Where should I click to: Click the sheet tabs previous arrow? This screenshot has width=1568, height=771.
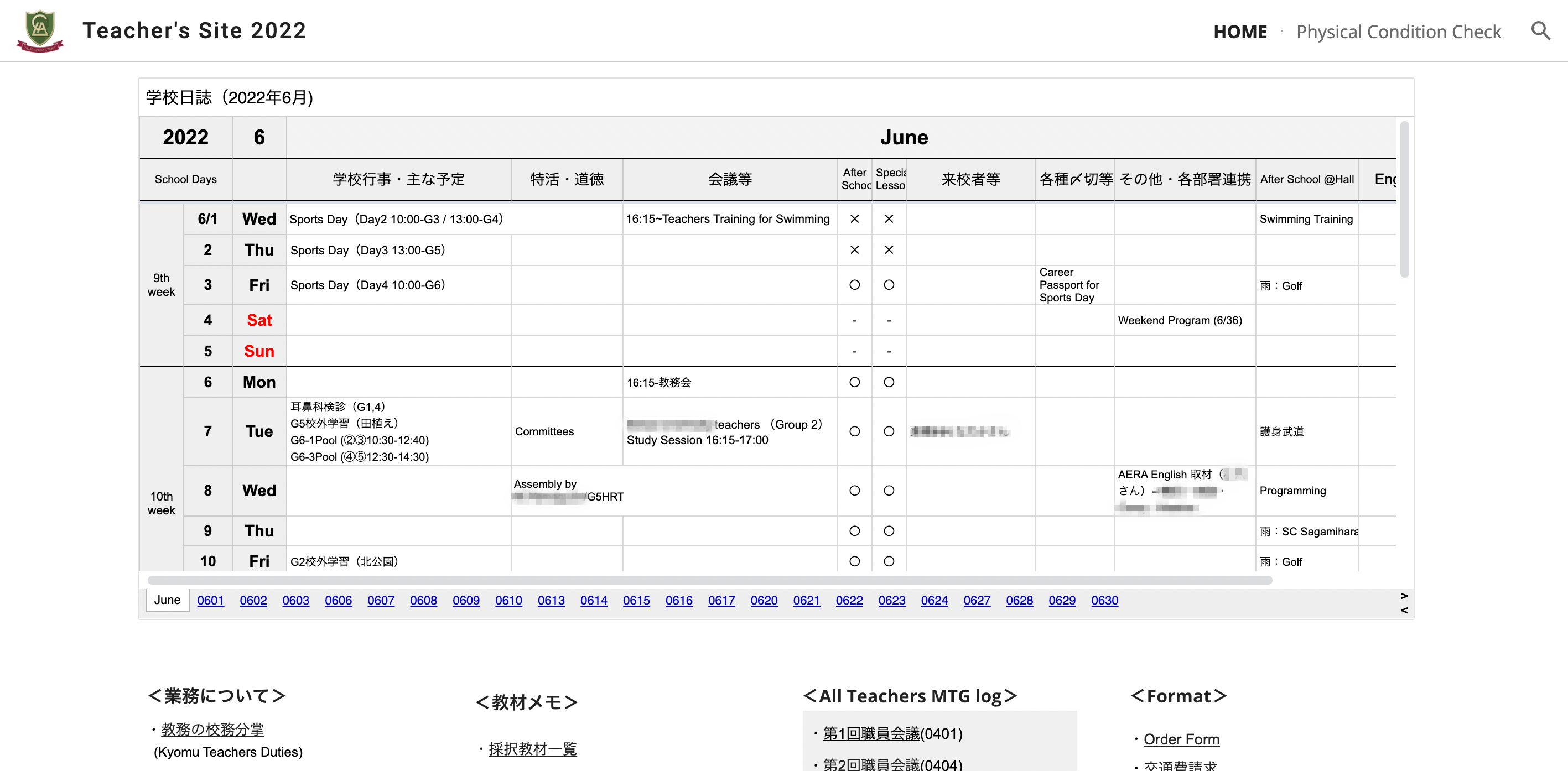click(1404, 609)
